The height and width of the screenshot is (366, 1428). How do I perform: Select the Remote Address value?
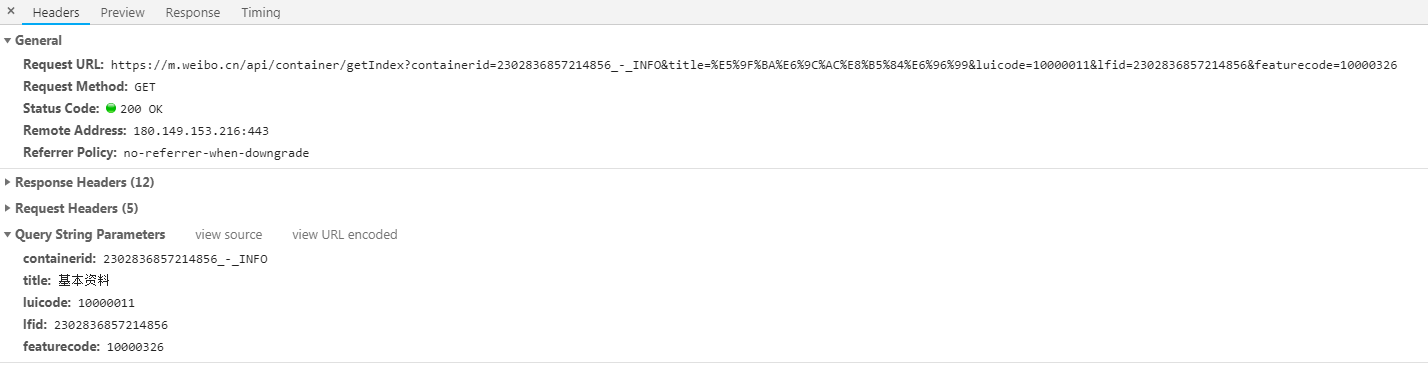coord(201,131)
